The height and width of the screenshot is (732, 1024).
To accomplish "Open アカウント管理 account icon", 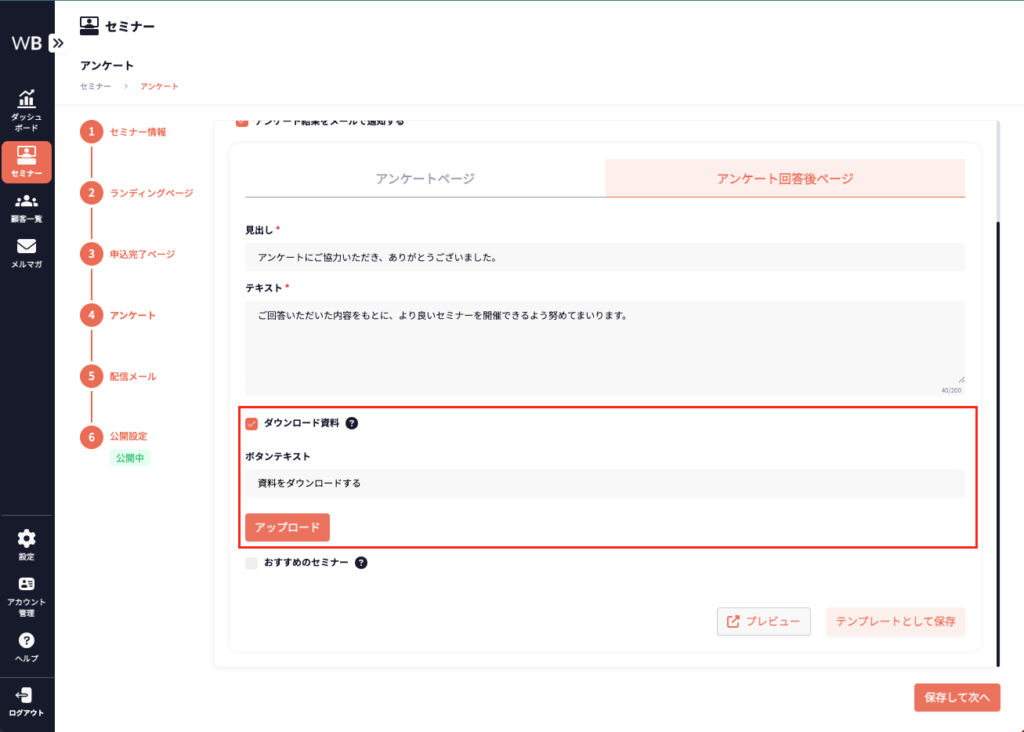I will point(27,584).
